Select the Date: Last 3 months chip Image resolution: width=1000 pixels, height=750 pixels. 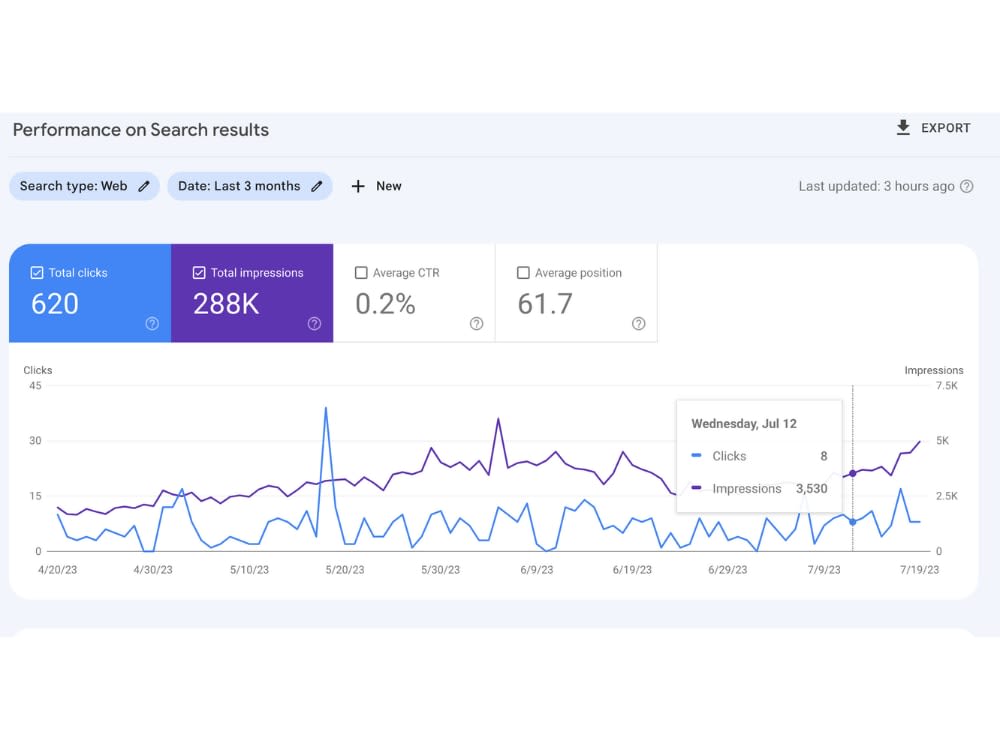pyautogui.click(x=250, y=186)
